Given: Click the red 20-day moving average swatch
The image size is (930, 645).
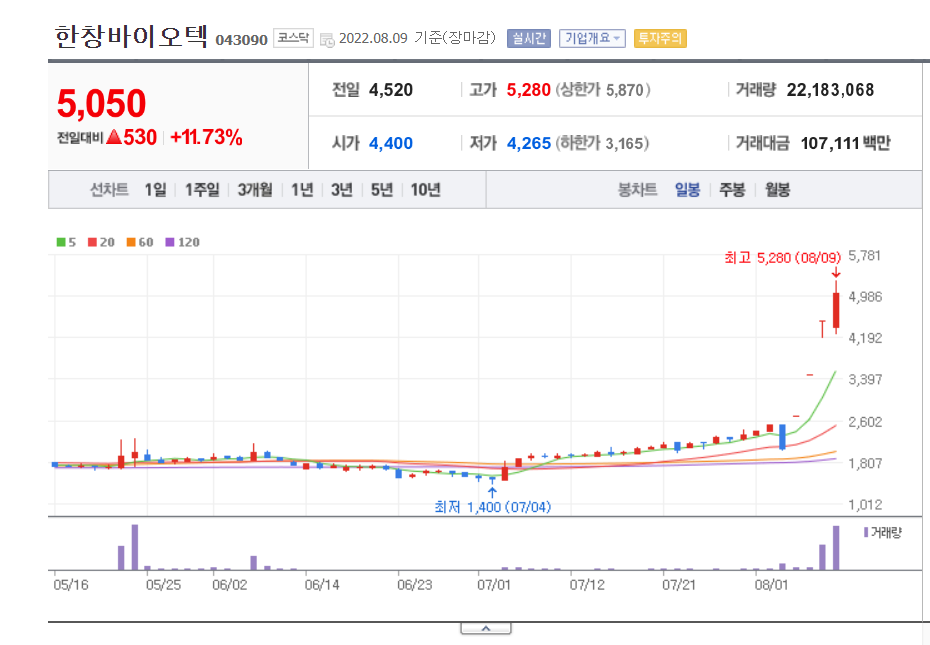Looking at the screenshot, I should (x=93, y=242).
